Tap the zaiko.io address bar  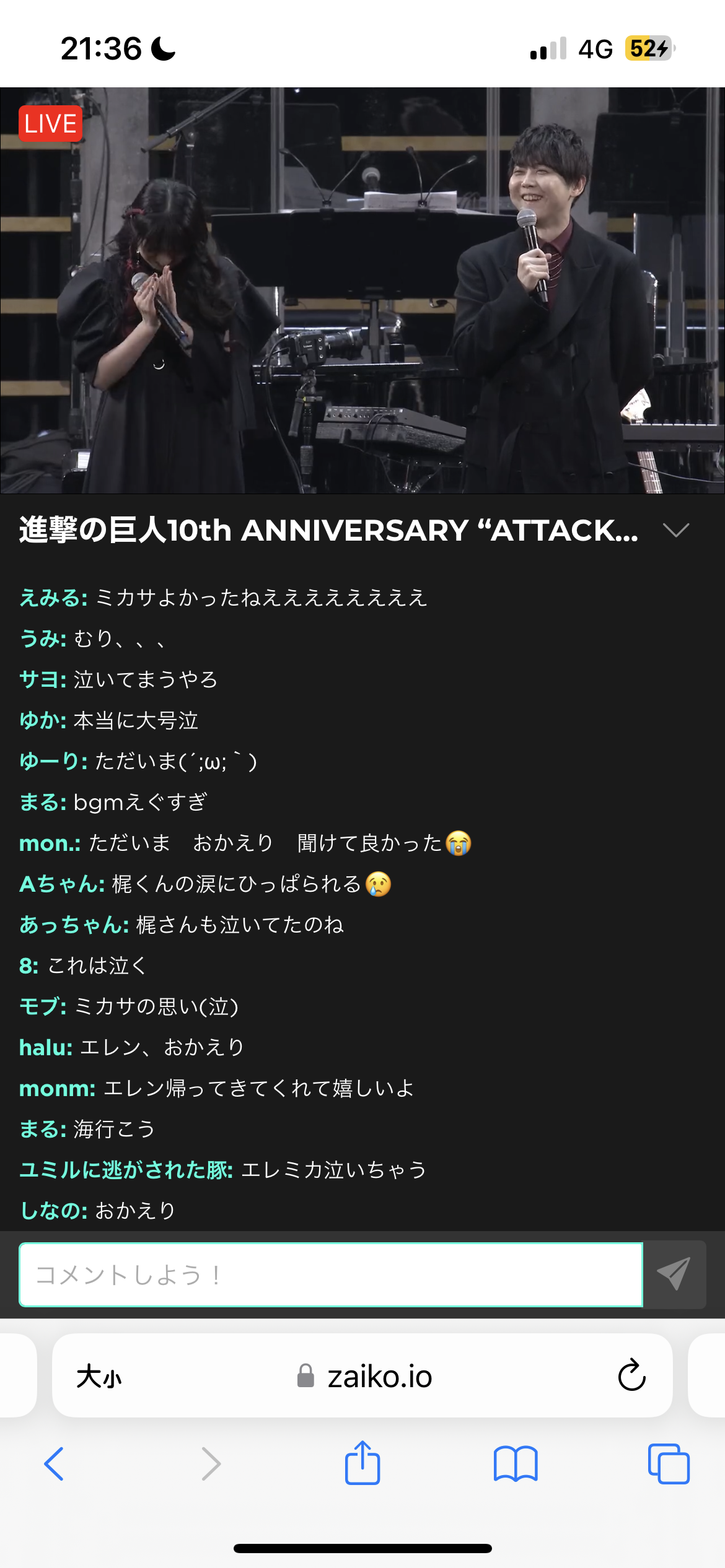point(362,1376)
